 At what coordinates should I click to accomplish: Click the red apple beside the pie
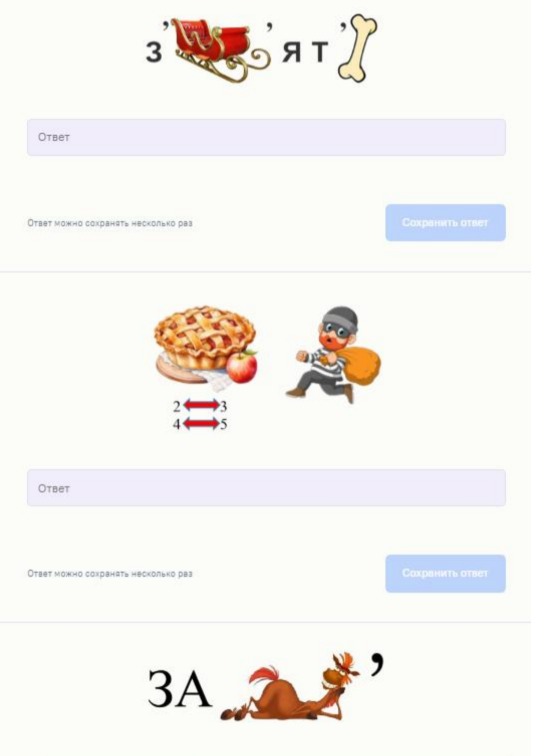click(x=242, y=367)
